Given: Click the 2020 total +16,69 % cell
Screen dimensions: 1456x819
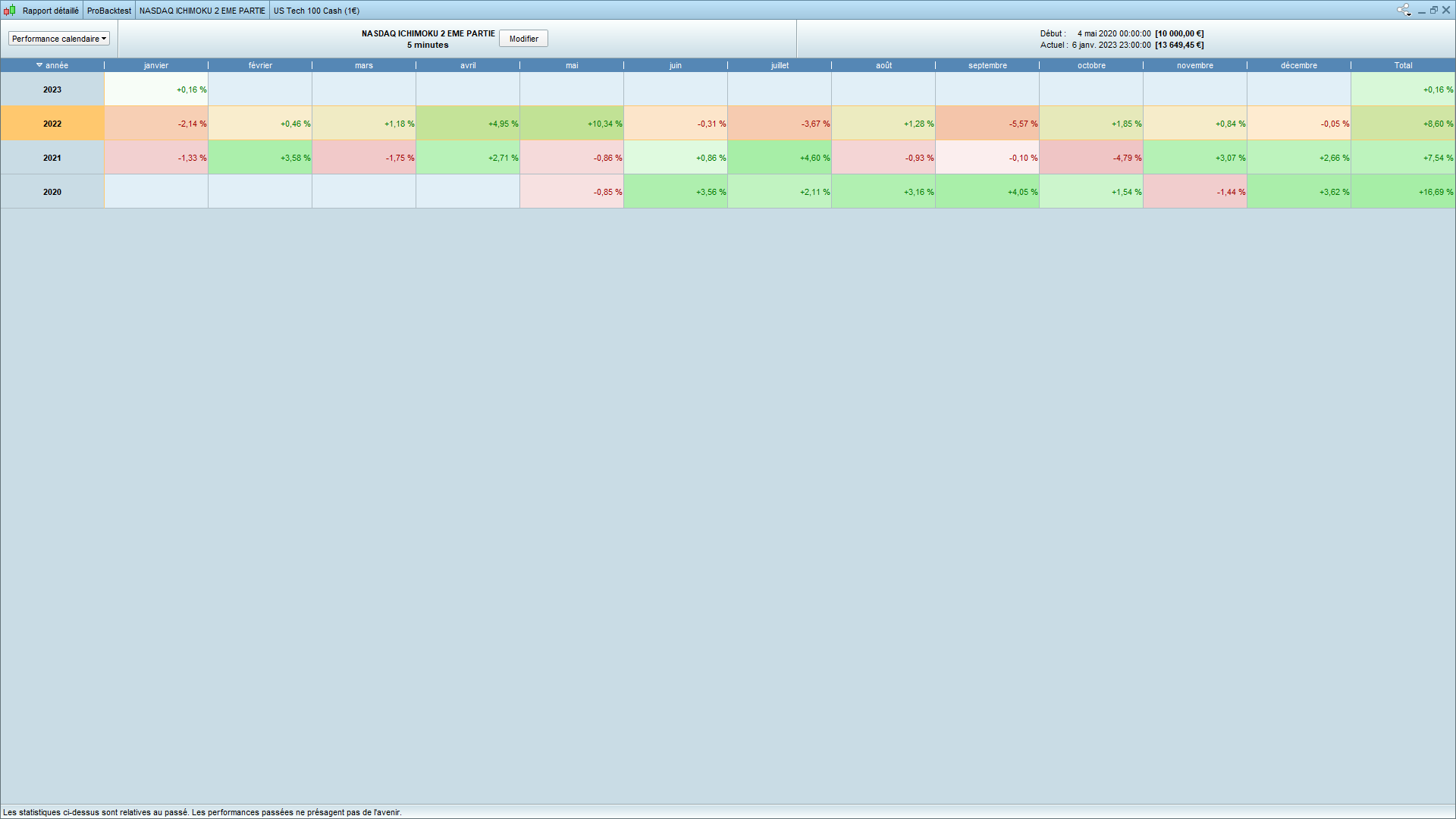Looking at the screenshot, I should click(x=1403, y=192).
